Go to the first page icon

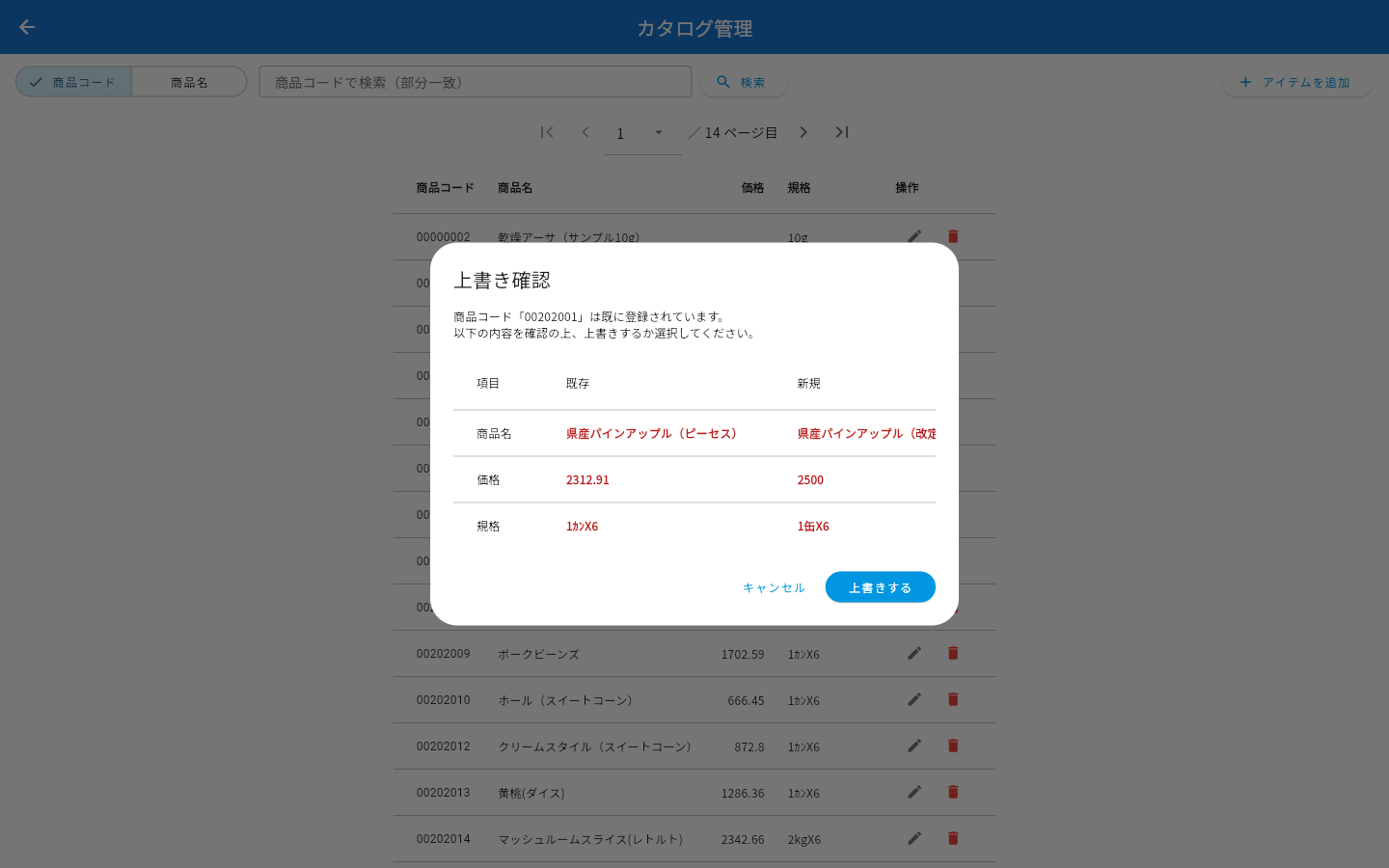tap(547, 132)
